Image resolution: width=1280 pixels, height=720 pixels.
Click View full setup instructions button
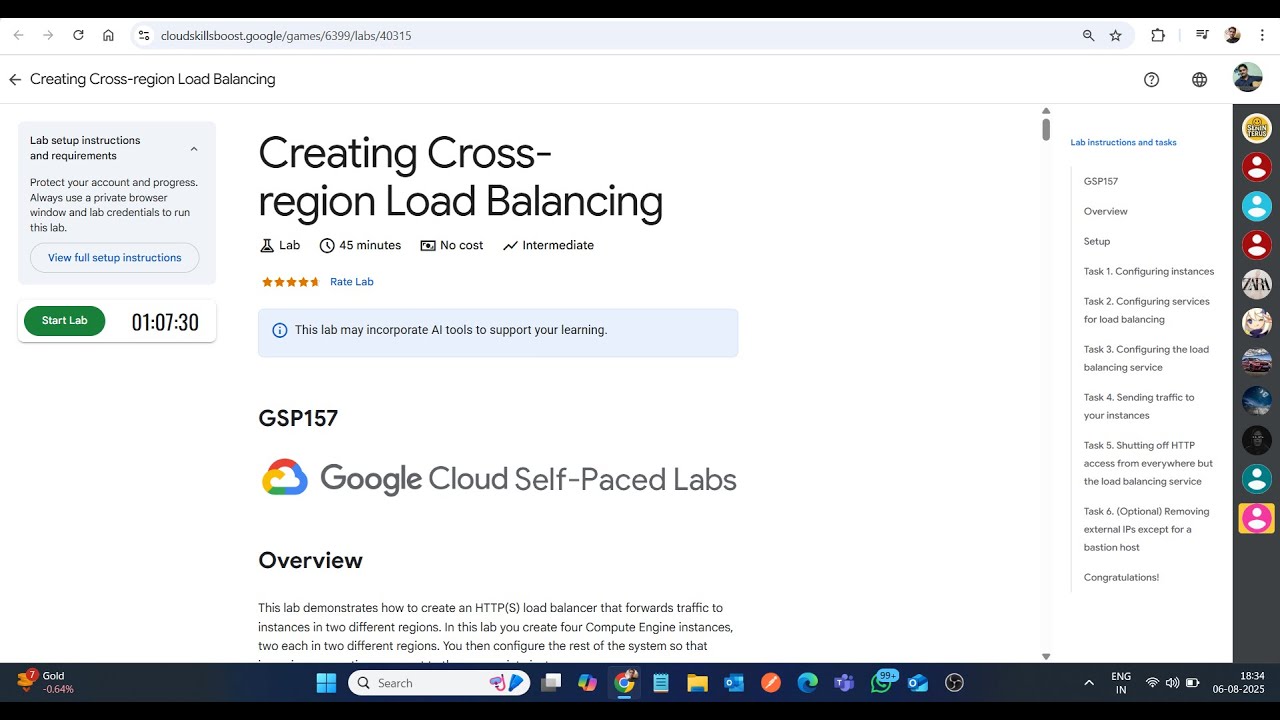tap(115, 258)
